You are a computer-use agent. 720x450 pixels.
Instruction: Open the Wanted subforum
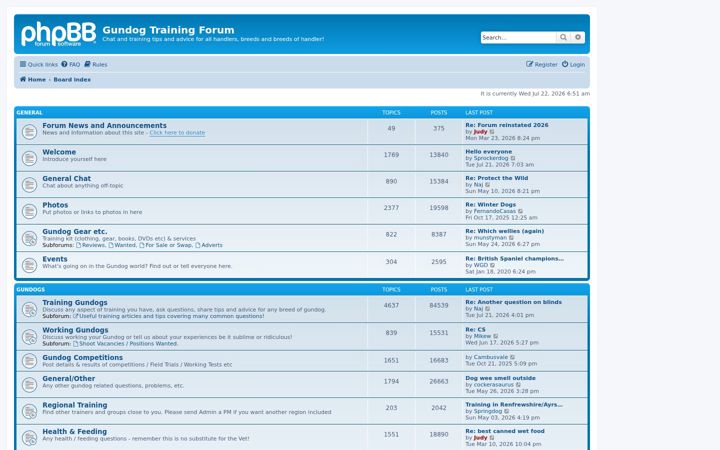point(122,245)
